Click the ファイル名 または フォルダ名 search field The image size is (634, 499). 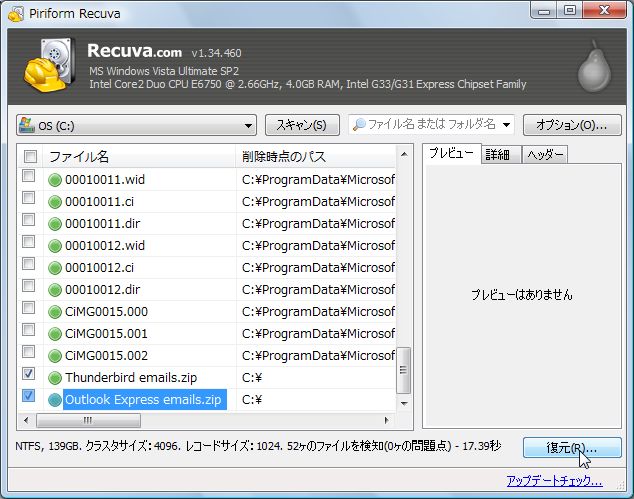pos(432,125)
